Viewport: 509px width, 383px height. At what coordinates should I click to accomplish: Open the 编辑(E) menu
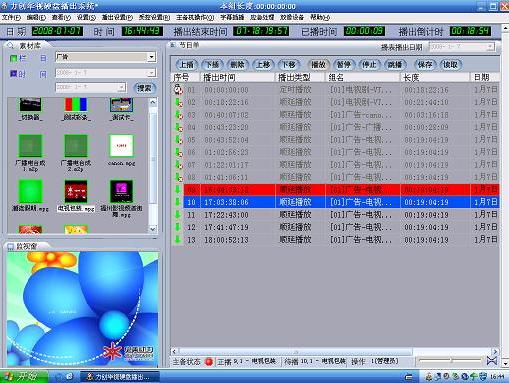point(36,17)
